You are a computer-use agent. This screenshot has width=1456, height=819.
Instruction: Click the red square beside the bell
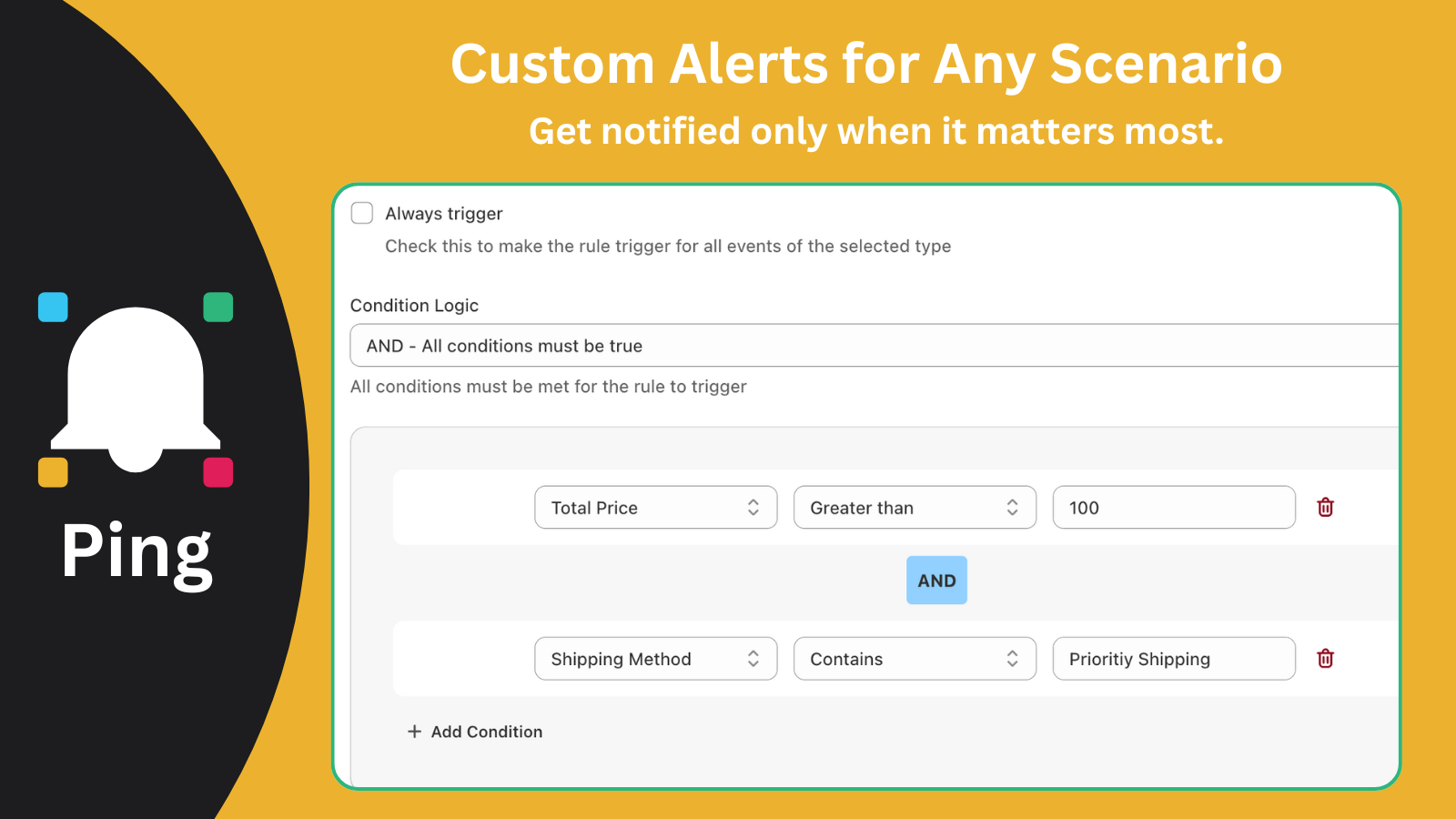[217, 470]
